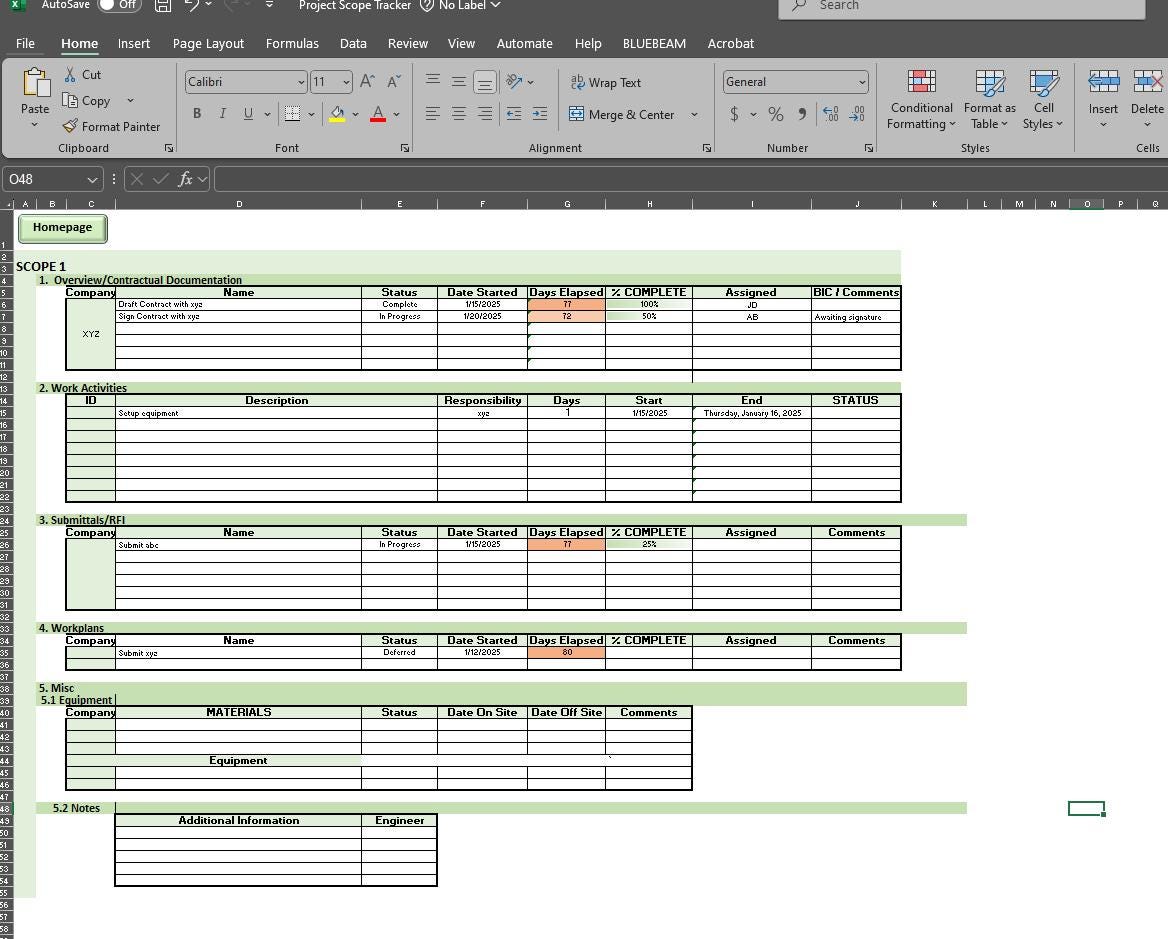Switch to the Formulas ribbon tab
The width and height of the screenshot is (1168, 939).
click(292, 43)
